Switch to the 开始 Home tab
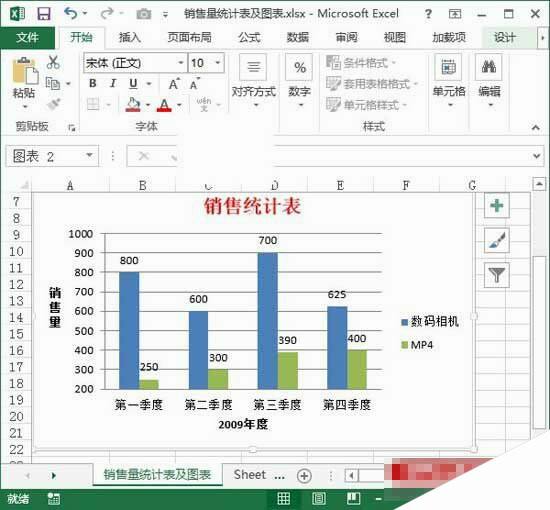This screenshot has width=550, height=510. pyautogui.click(x=81, y=37)
